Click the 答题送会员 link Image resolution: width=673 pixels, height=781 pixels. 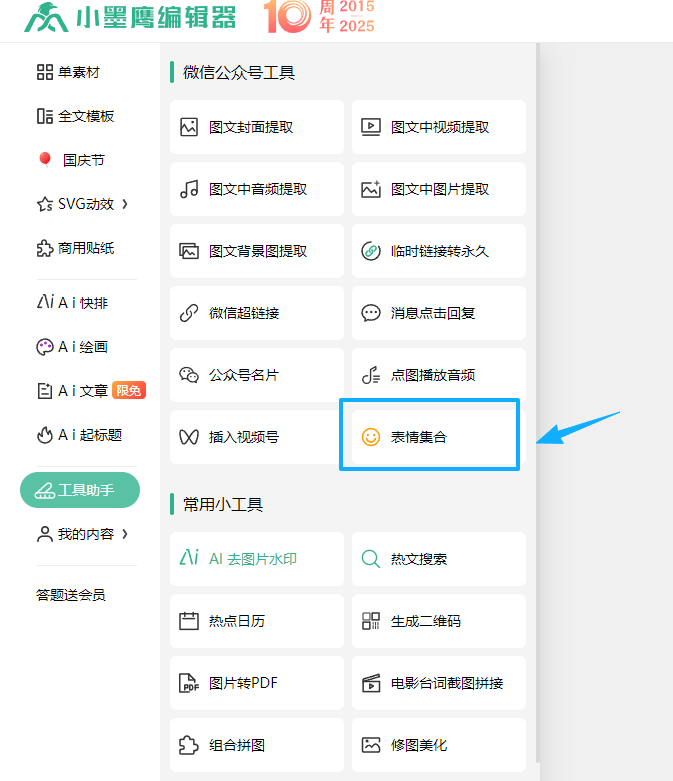coord(70,595)
